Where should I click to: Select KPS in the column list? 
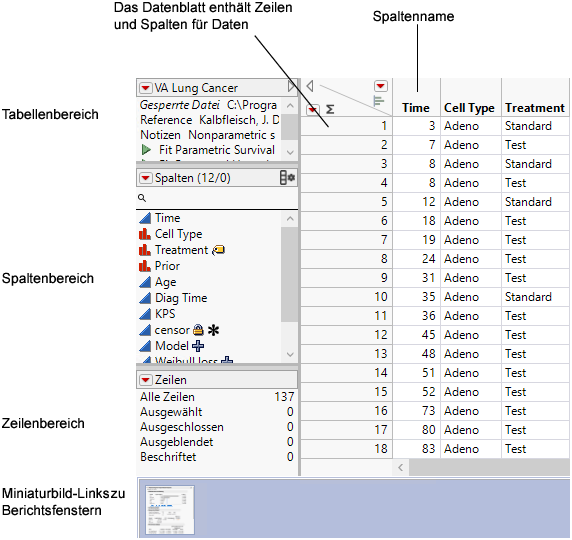click(165, 314)
